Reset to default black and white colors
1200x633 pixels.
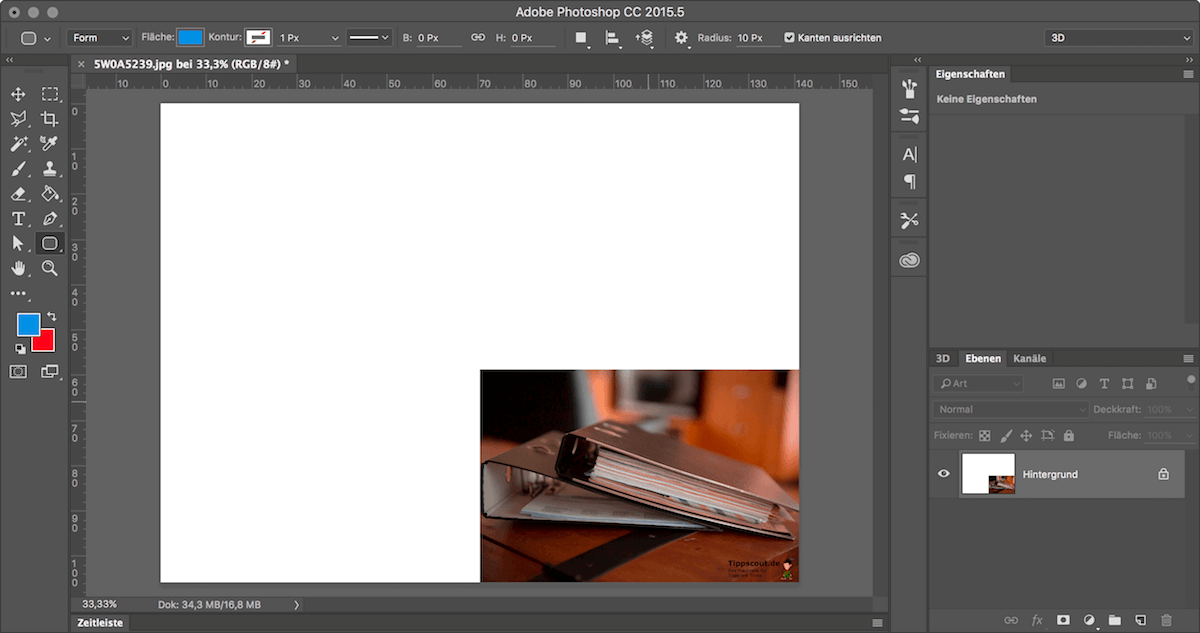click(20, 349)
